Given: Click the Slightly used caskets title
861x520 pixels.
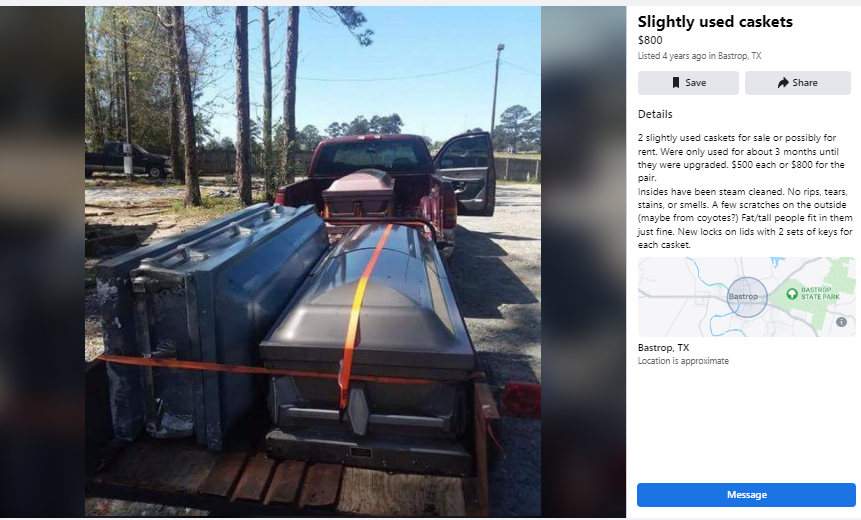Looking at the screenshot, I should (x=715, y=22).
